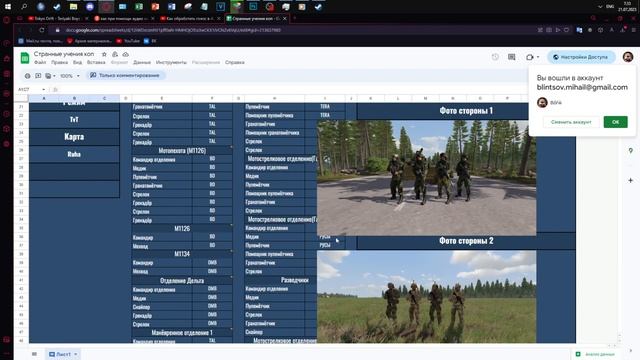Click the plus add-ons side panel icon
640x360 pixels.
631,180
